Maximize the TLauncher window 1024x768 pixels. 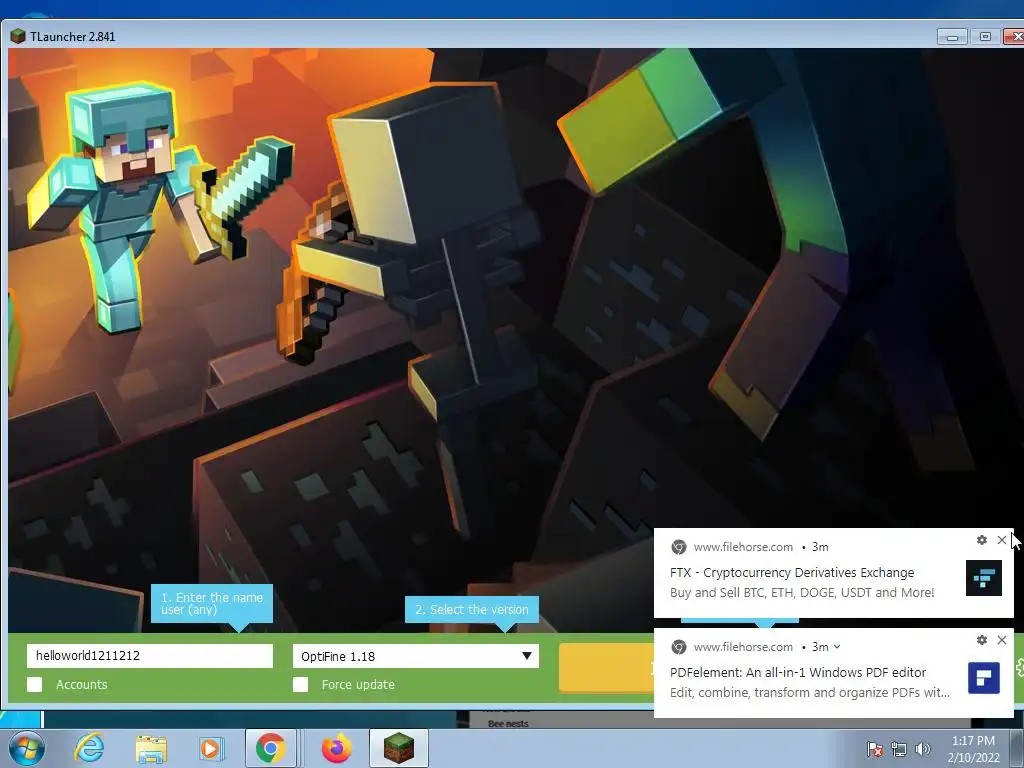pos(985,37)
